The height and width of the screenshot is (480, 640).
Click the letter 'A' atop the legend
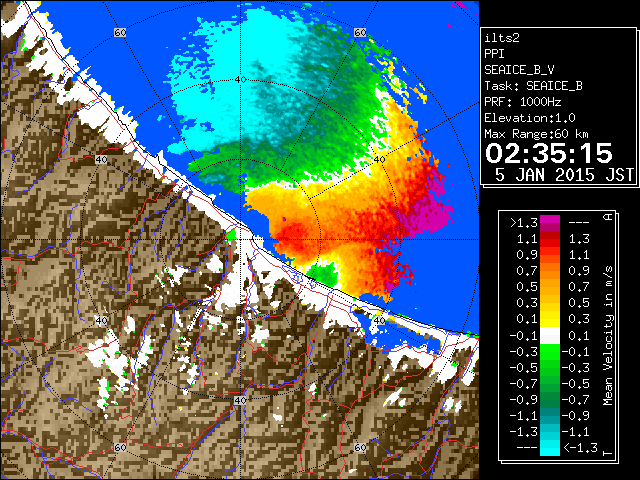pyautogui.click(x=608, y=217)
